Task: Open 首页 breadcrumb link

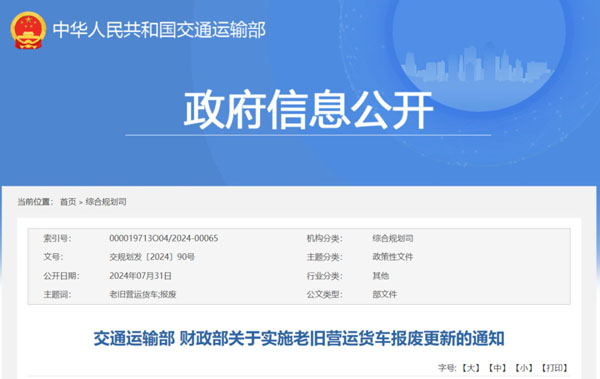Action: tap(68, 202)
